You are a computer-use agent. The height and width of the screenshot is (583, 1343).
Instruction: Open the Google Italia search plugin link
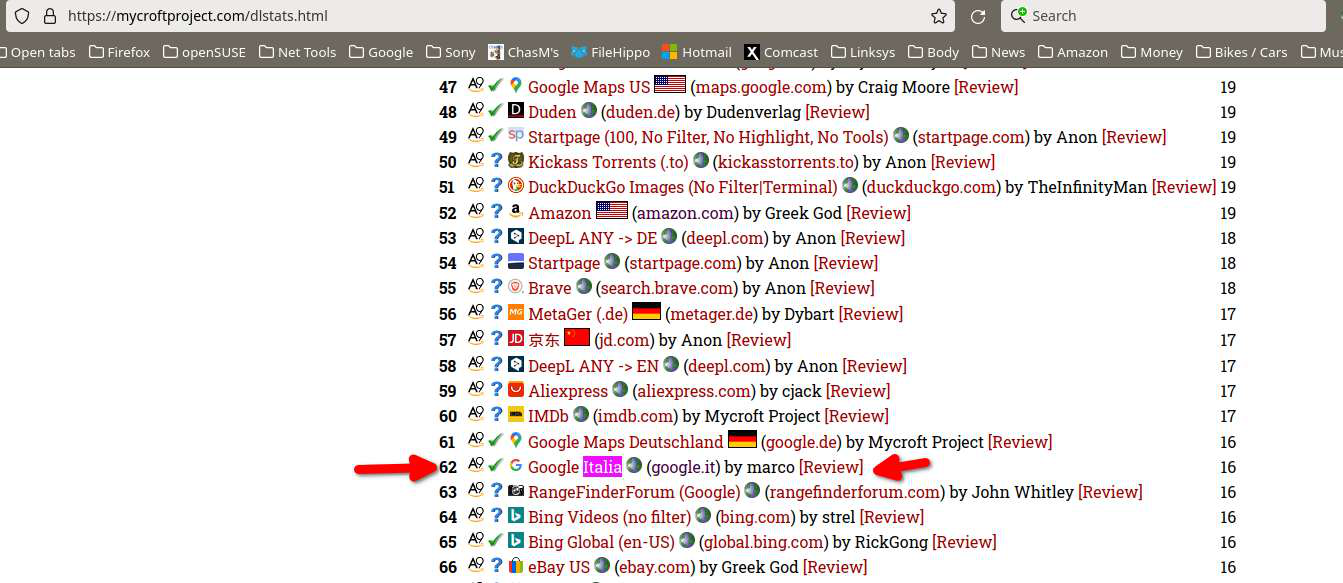click(575, 466)
